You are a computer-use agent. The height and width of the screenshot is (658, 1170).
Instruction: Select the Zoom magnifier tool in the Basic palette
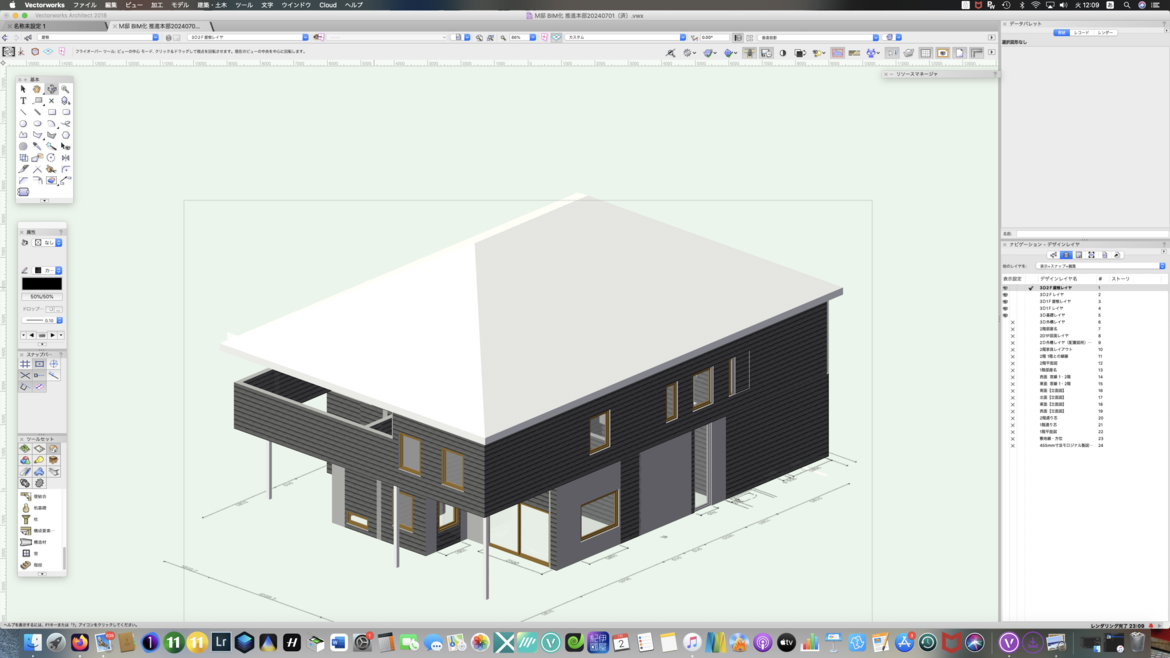[65, 89]
